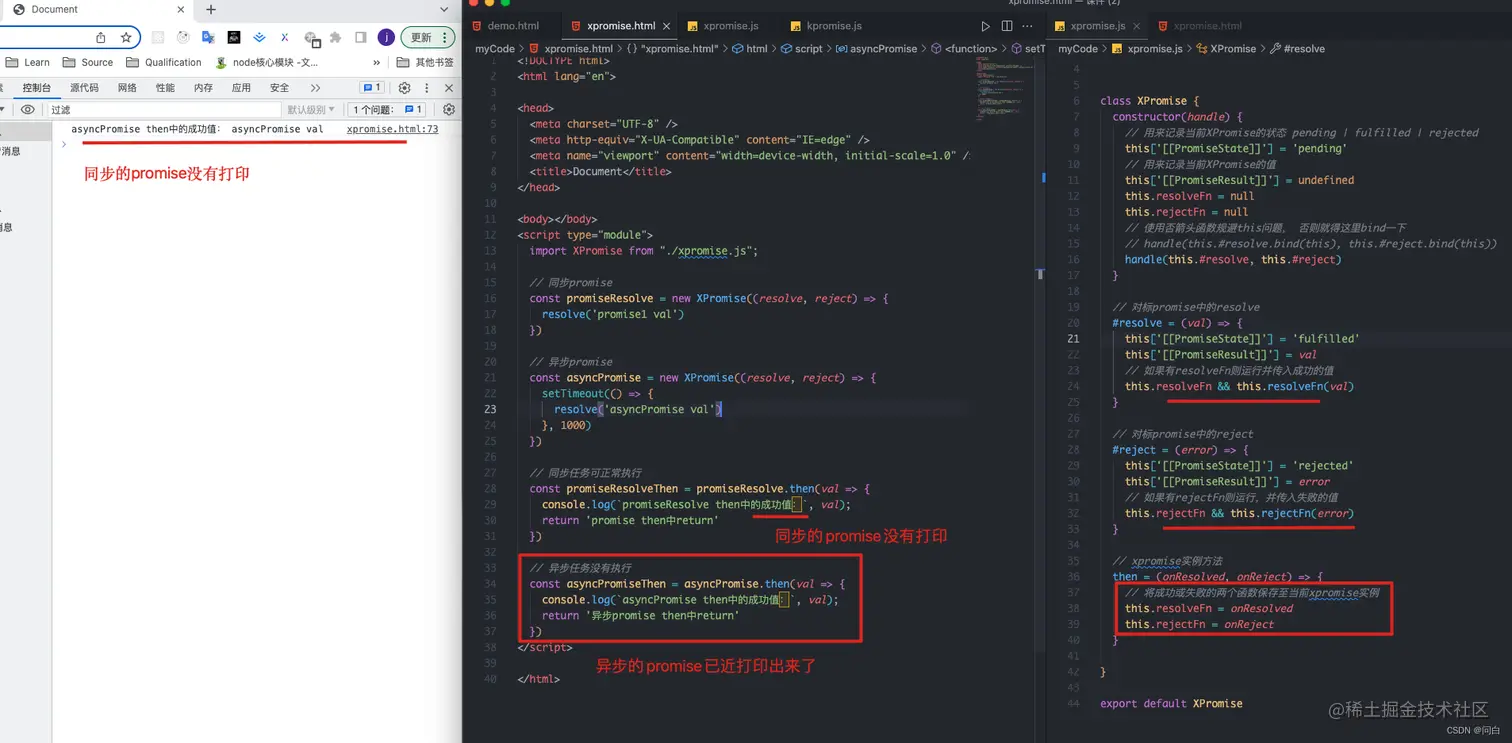Click #resolve breadcrumb in right editor
Image resolution: width=1512 pixels, height=743 pixels.
pyautogui.click(x=1298, y=48)
